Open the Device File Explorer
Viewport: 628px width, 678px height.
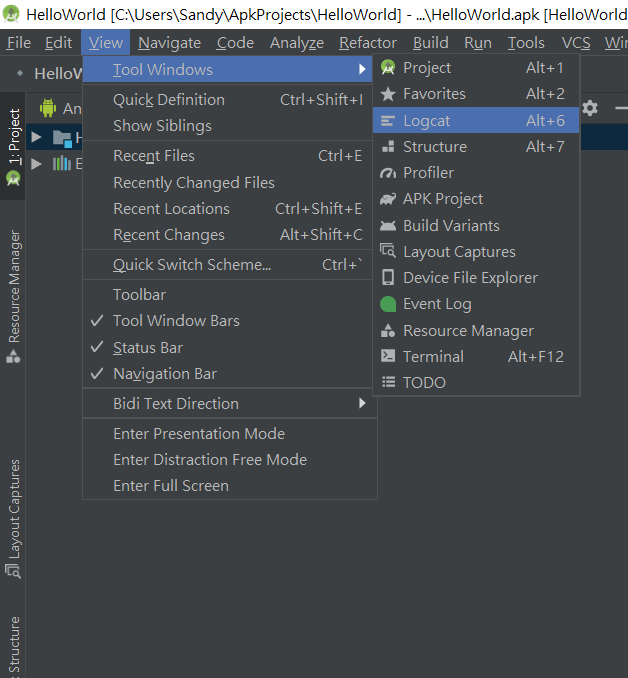(x=476, y=278)
